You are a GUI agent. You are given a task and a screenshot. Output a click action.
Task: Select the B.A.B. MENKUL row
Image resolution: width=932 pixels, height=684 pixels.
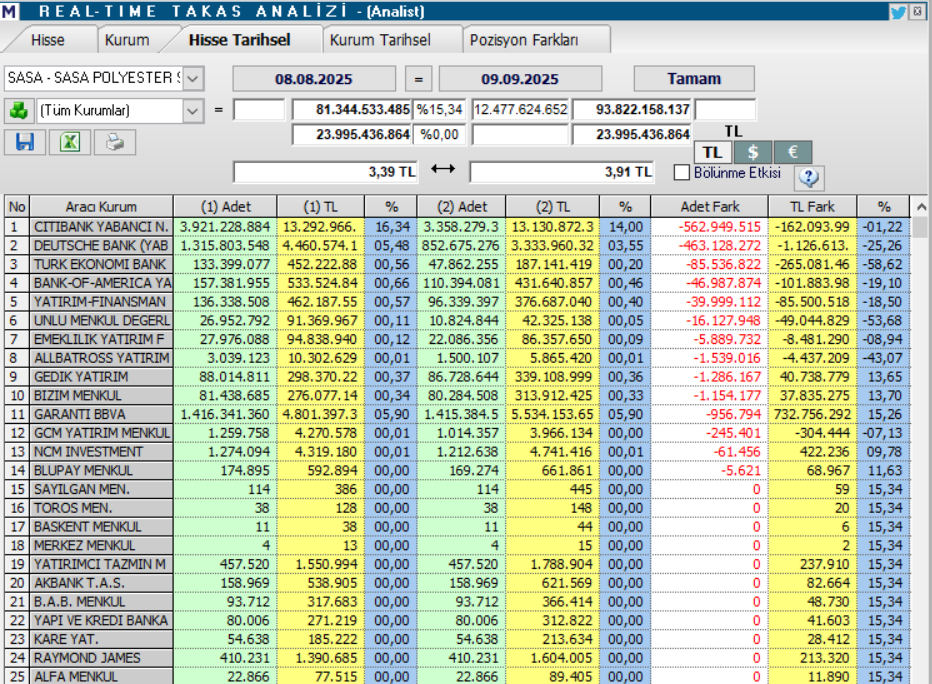click(x=458, y=601)
